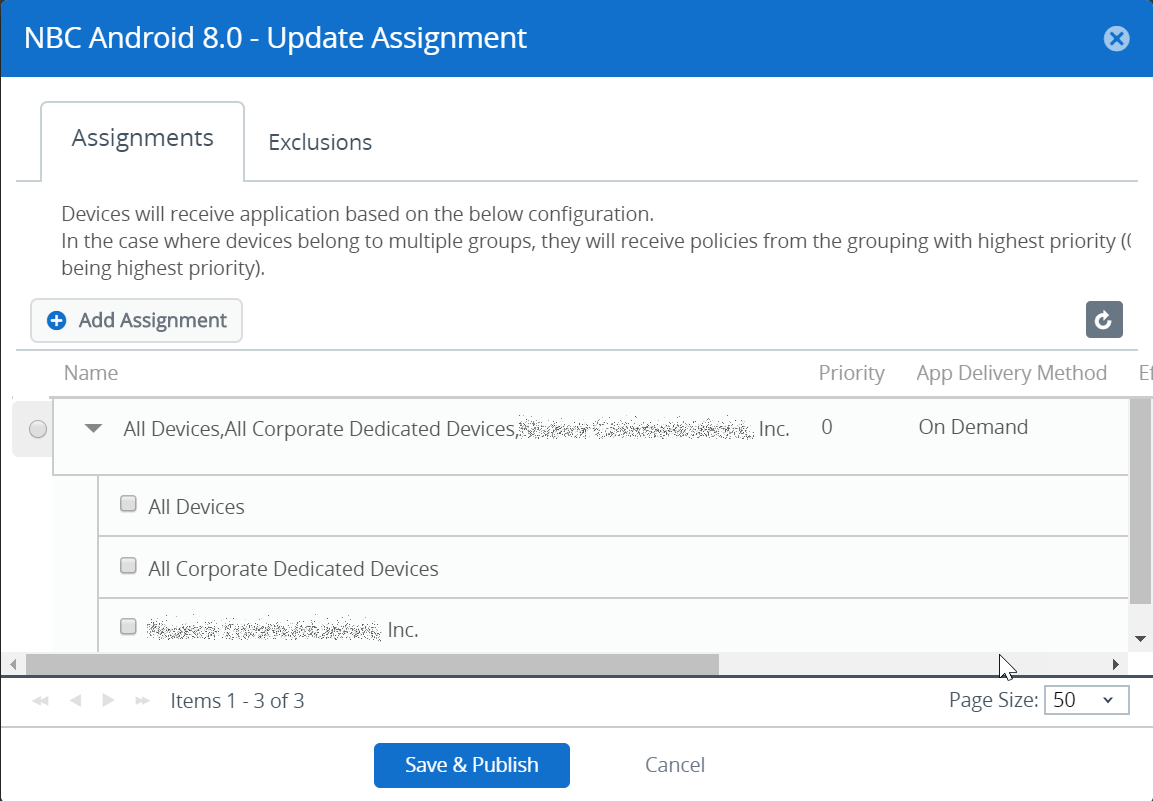Image resolution: width=1153 pixels, height=801 pixels.
Task: Check the checkbox next to the Inc. group
Action: 128,626
